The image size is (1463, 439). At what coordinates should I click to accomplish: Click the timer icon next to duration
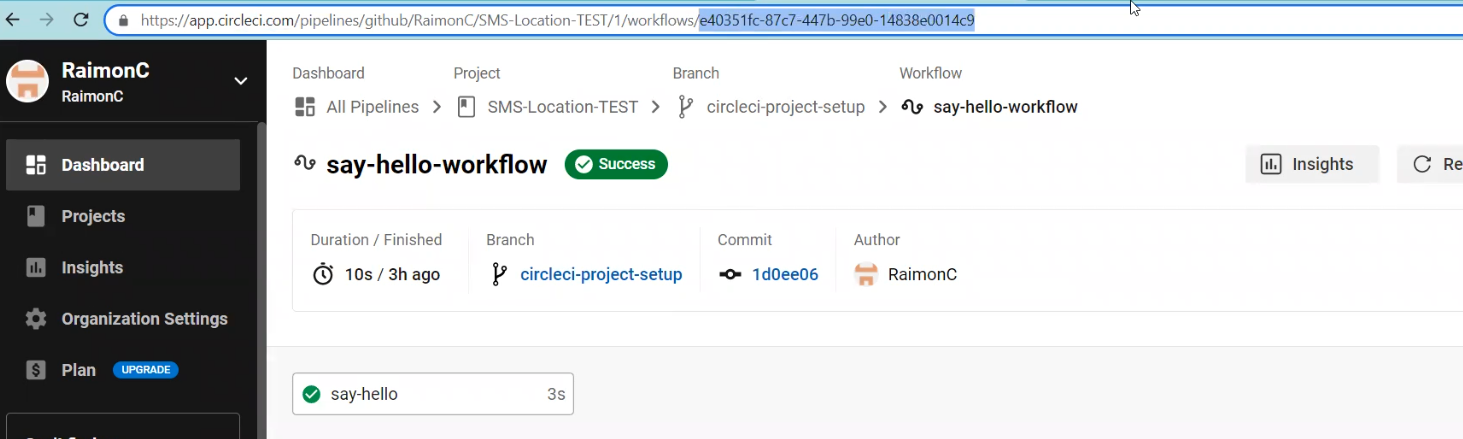coord(323,274)
